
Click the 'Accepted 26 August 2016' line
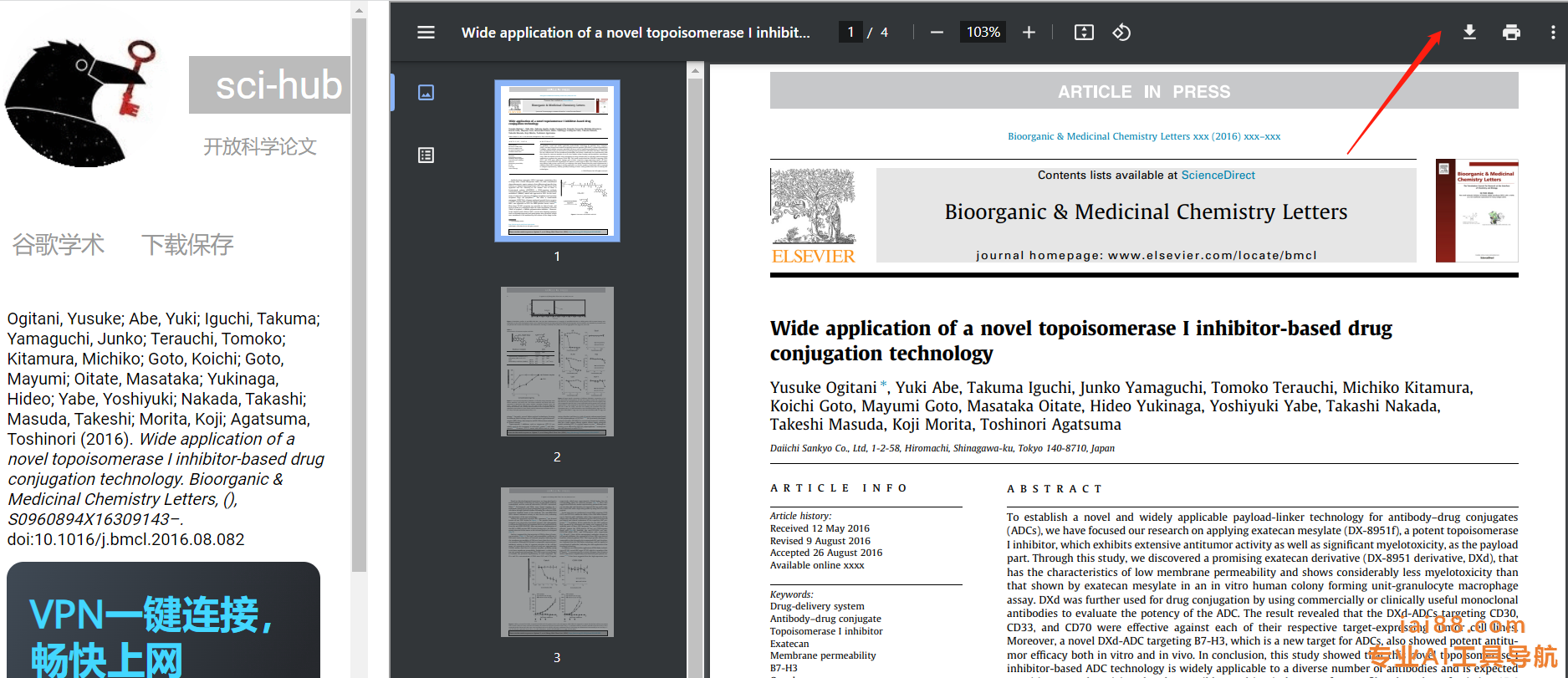(x=826, y=553)
